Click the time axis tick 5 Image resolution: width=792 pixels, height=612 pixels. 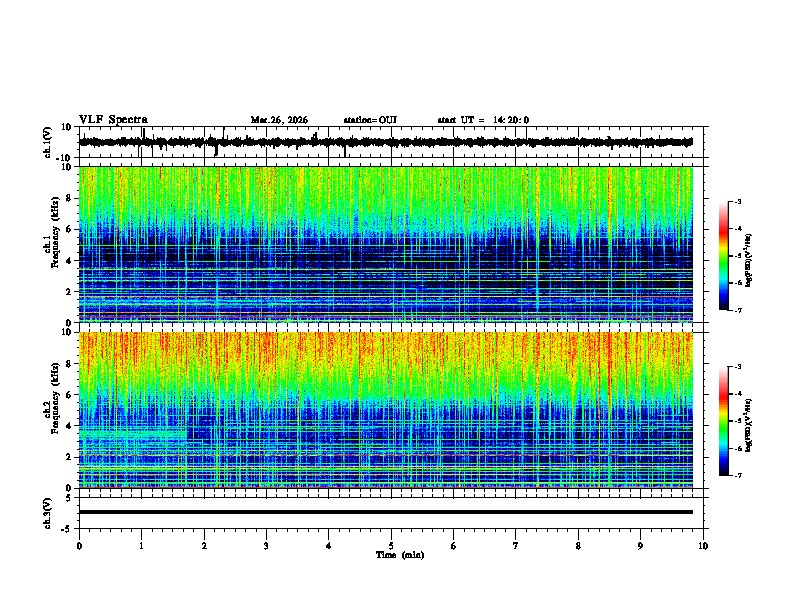coord(391,546)
